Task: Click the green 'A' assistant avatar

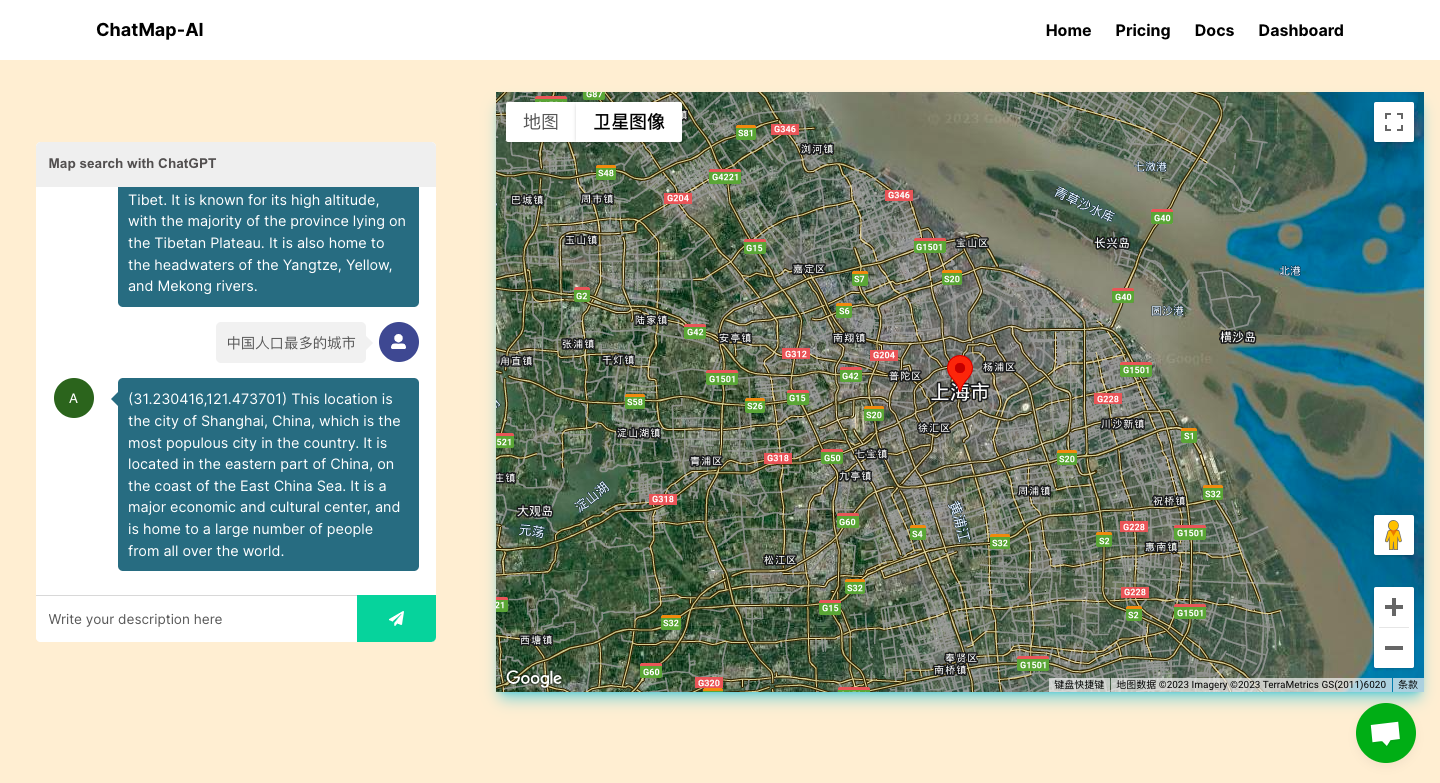Action: pos(74,398)
